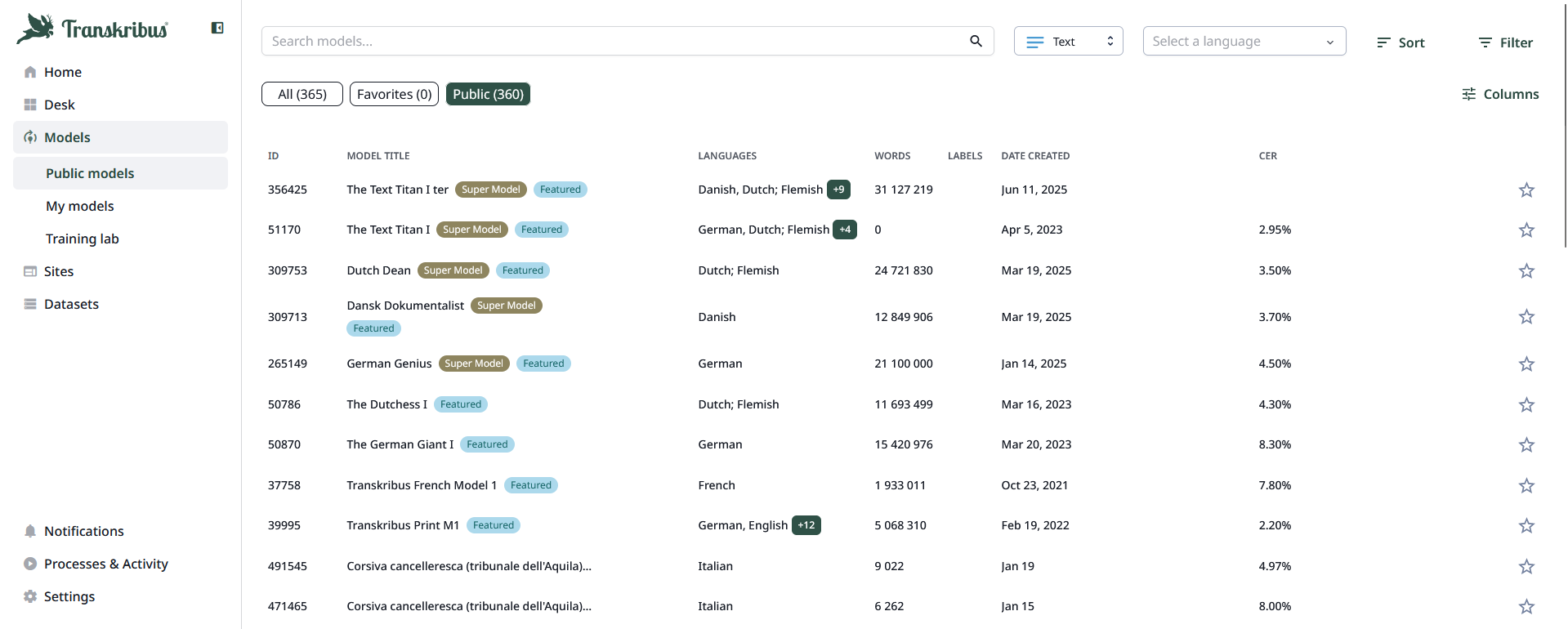
Task: Expand the +12 languages badge for Transkribus Print M1
Action: [x=806, y=525]
